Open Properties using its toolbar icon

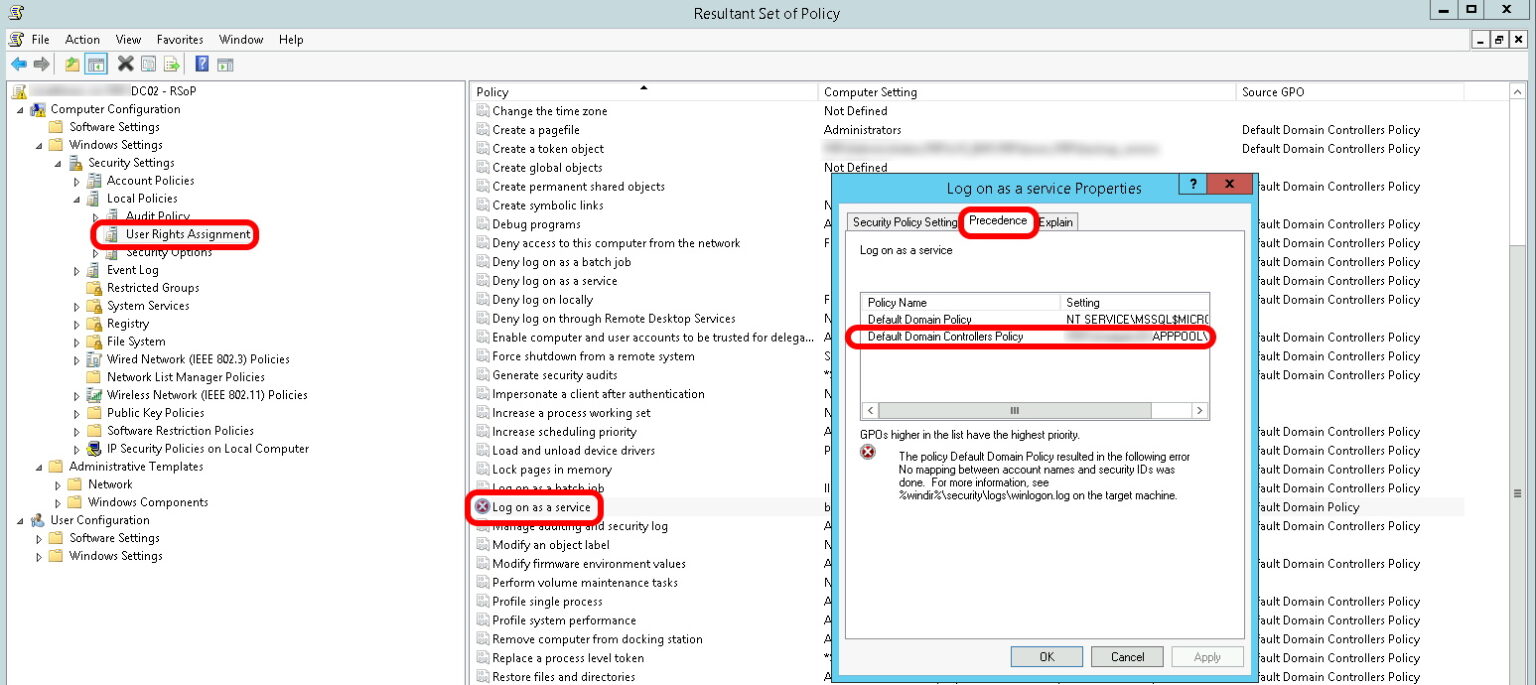coord(148,63)
